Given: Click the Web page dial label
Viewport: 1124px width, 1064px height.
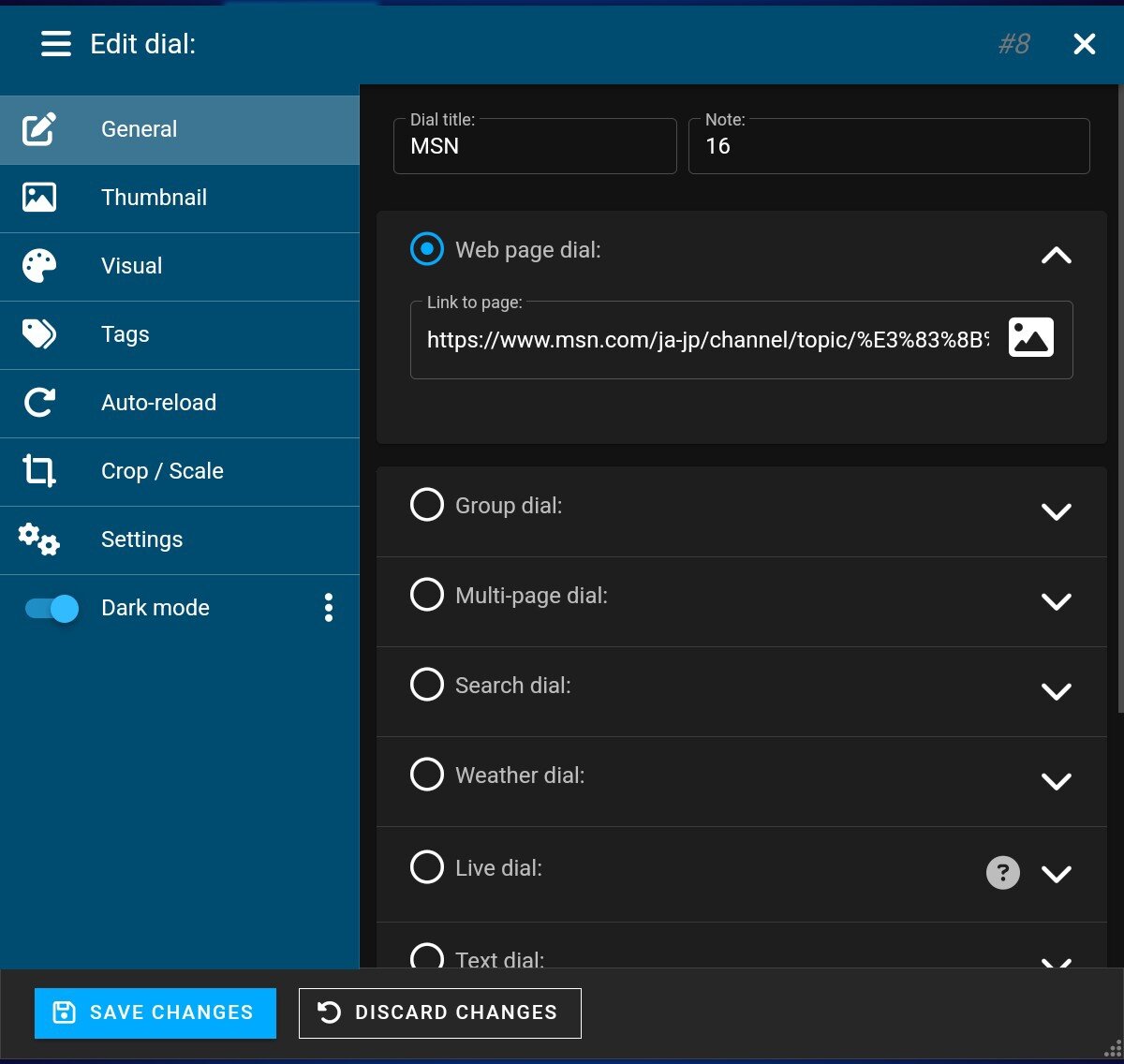Looking at the screenshot, I should 528,250.
